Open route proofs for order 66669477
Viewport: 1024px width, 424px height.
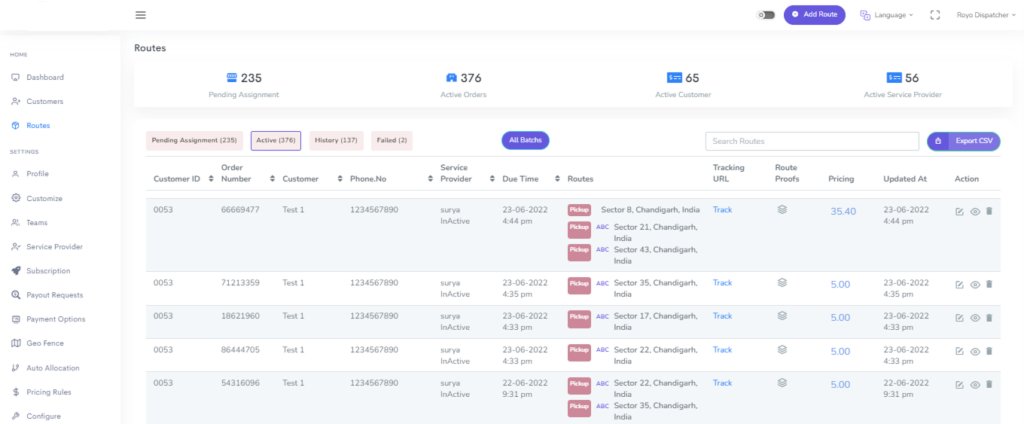[x=783, y=210]
